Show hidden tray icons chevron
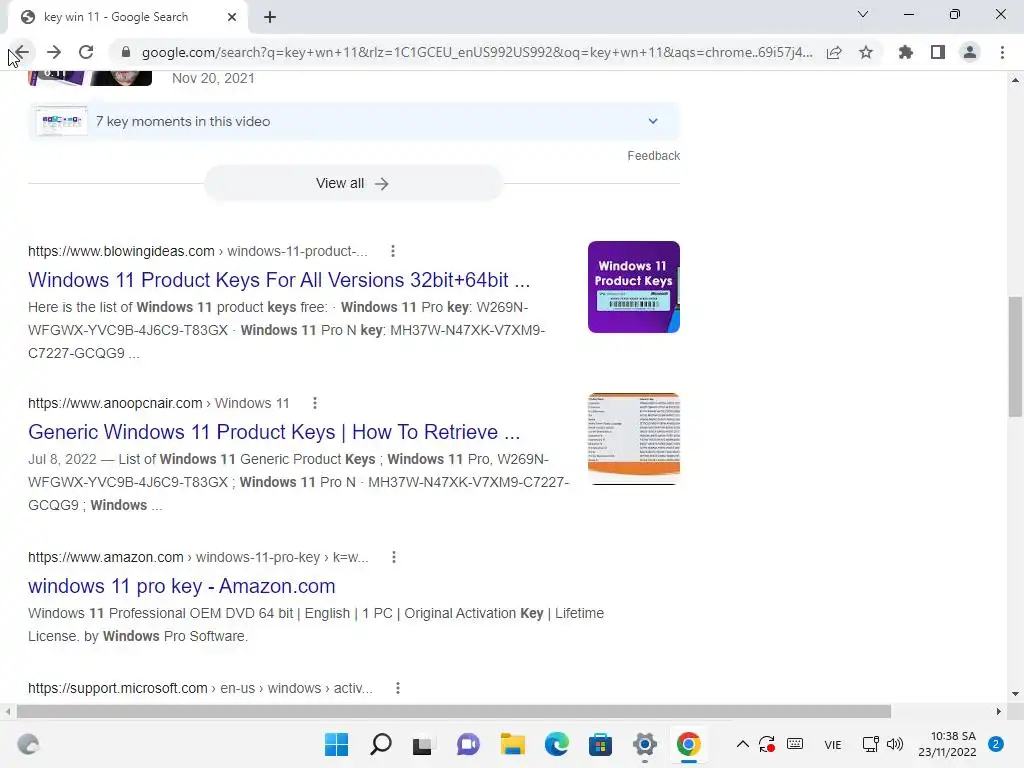This screenshot has height=768, width=1024. [743, 744]
